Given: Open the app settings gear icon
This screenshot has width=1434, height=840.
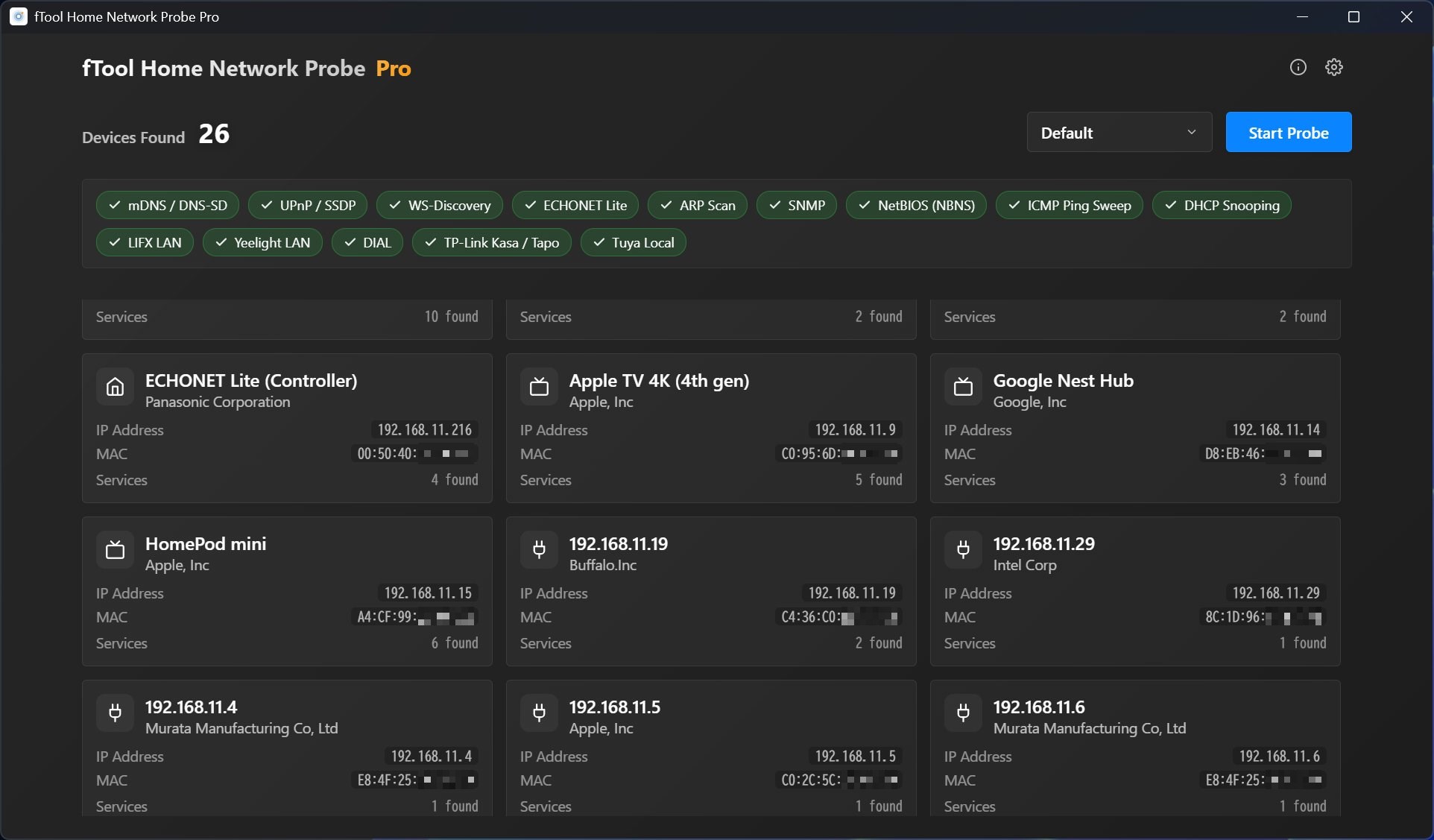Looking at the screenshot, I should [1334, 67].
